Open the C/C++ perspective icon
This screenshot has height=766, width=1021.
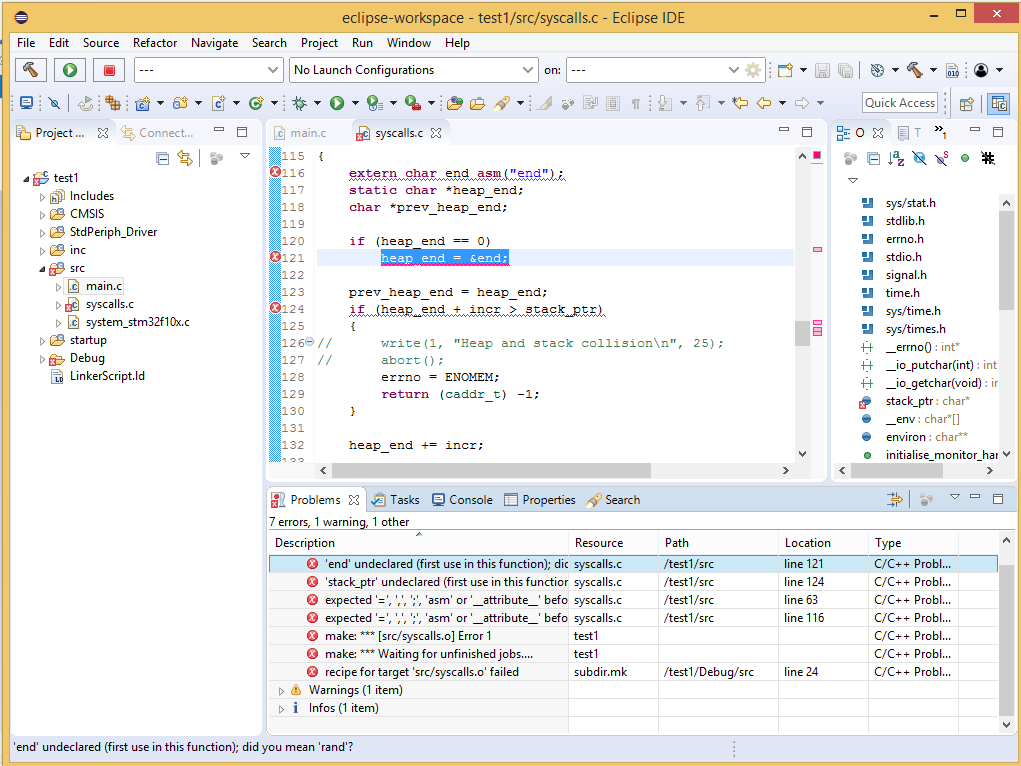click(999, 103)
